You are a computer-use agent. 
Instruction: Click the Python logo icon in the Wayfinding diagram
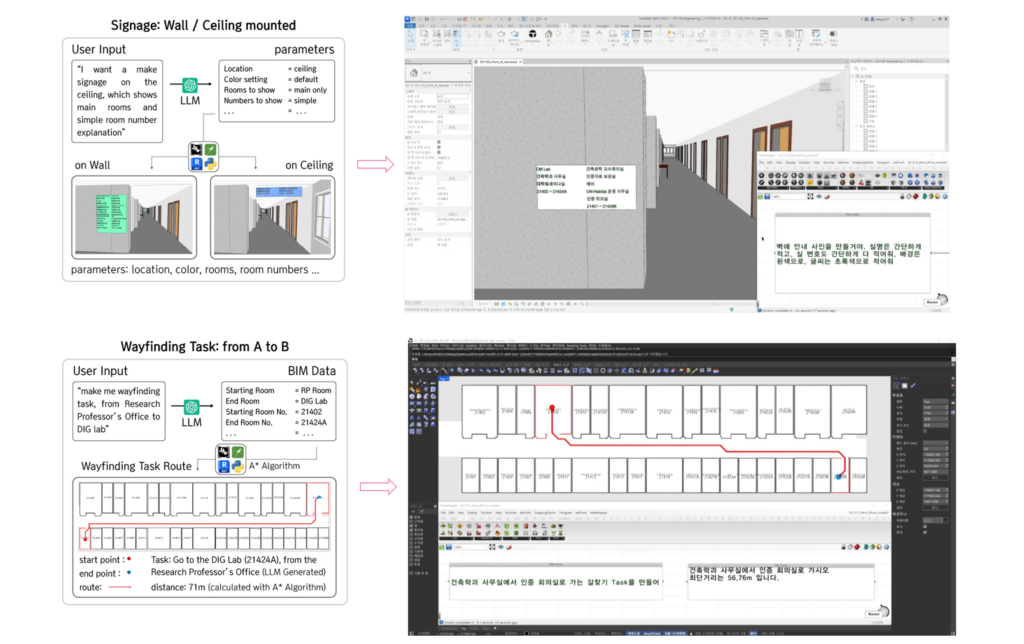[x=238, y=466]
